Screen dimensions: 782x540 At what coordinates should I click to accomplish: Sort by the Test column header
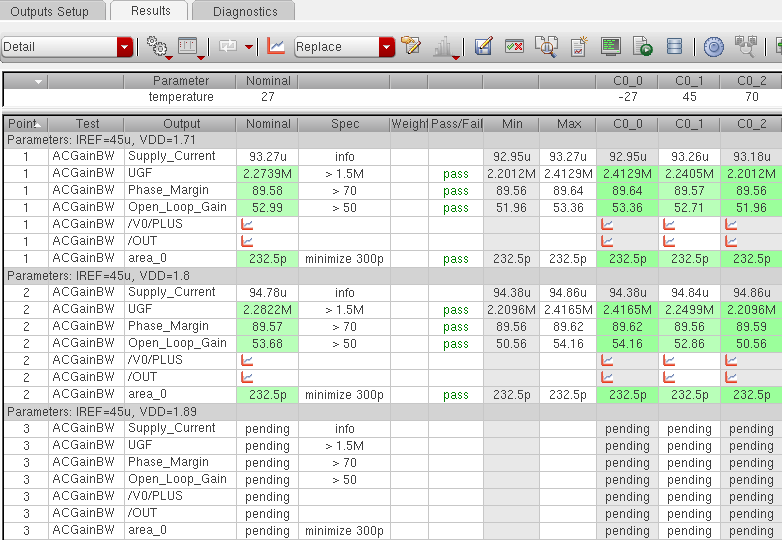[x=87, y=124]
